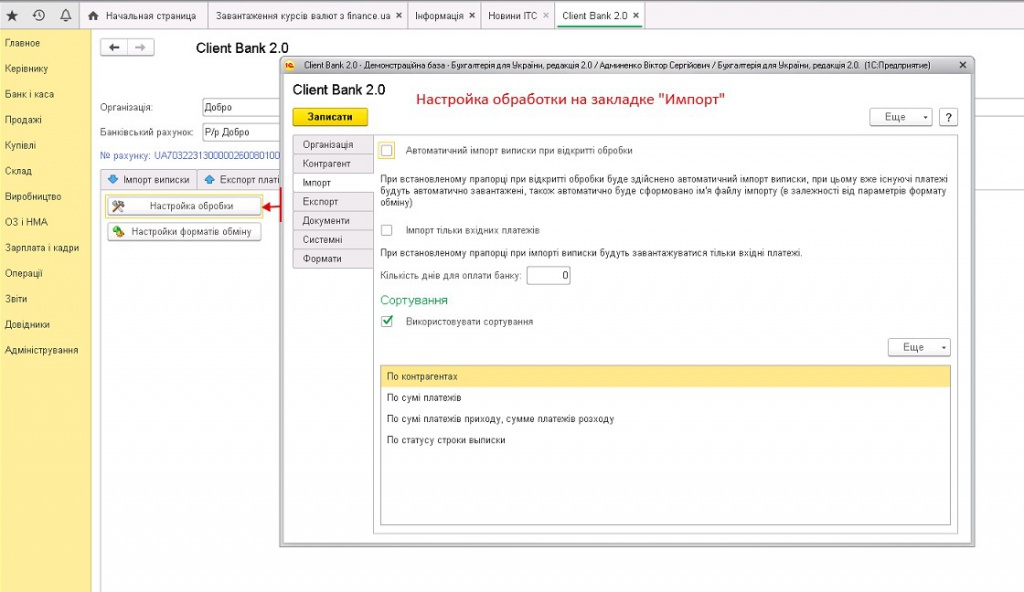Close the Інформація tab
Viewport: 1024px width, 592px height.
(x=472, y=16)
